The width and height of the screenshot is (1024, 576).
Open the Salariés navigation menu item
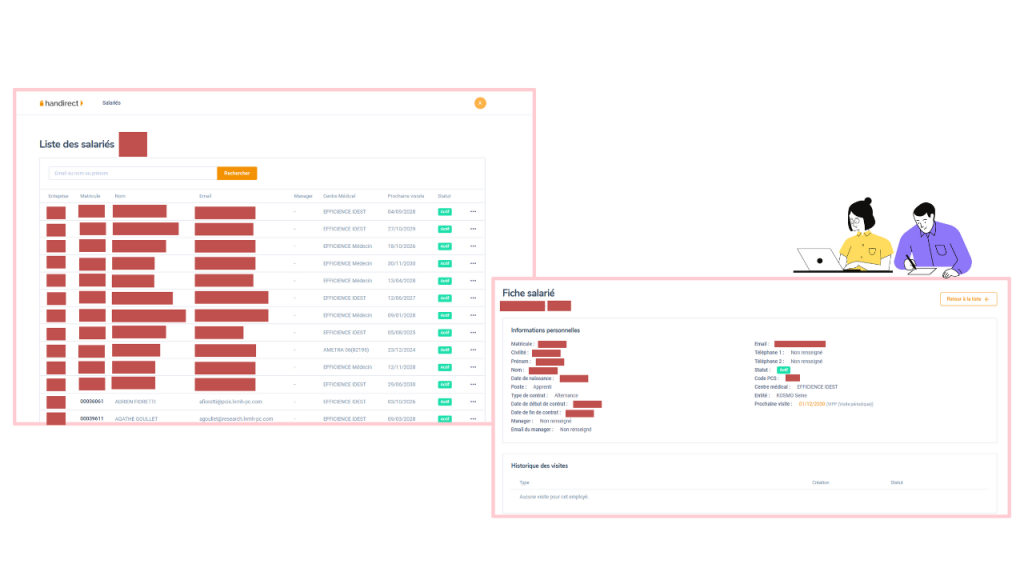pos(111,103)
